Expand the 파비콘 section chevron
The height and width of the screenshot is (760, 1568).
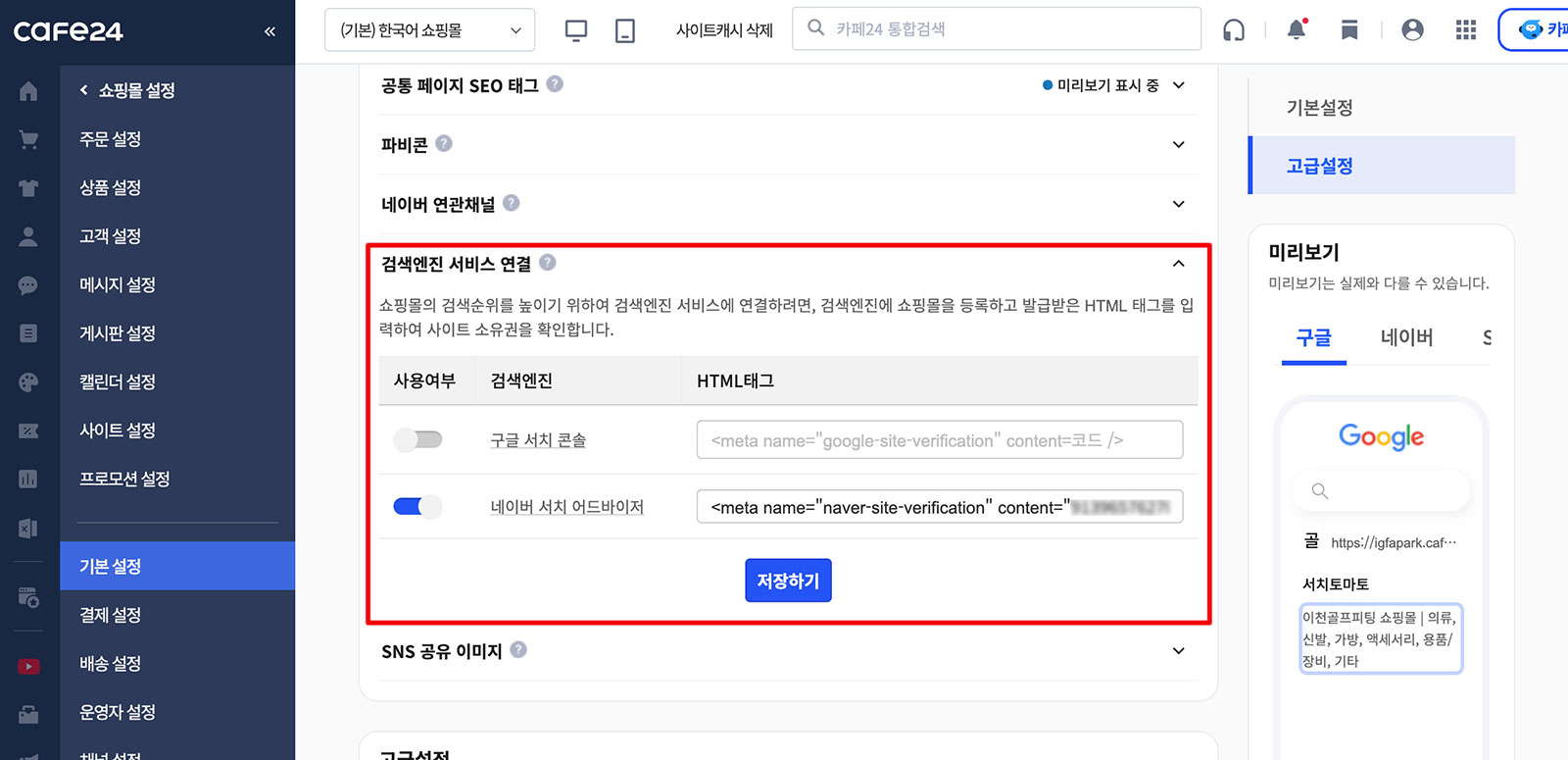coord(1179,145)
